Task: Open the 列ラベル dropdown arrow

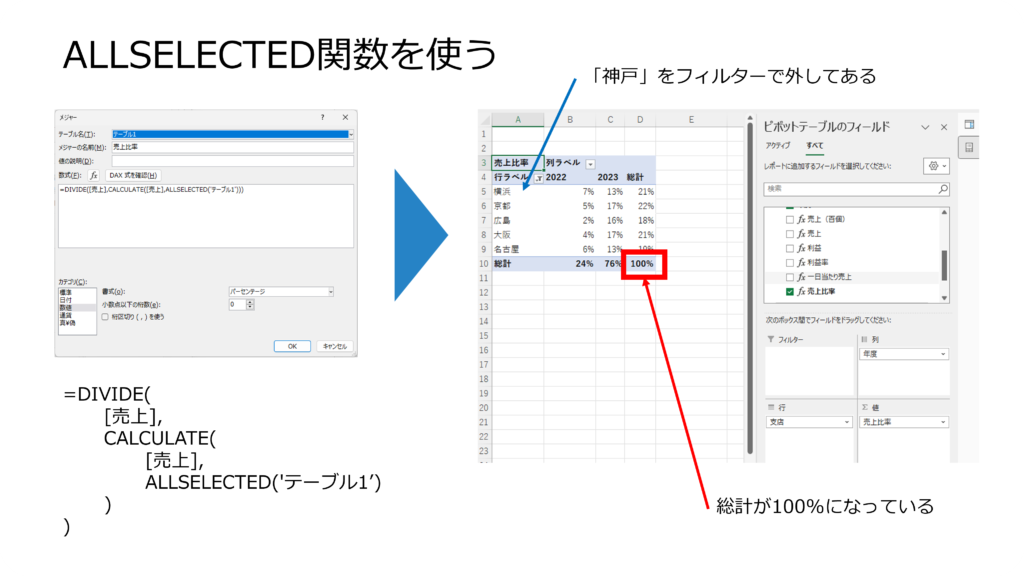Action: coord(590,165)
